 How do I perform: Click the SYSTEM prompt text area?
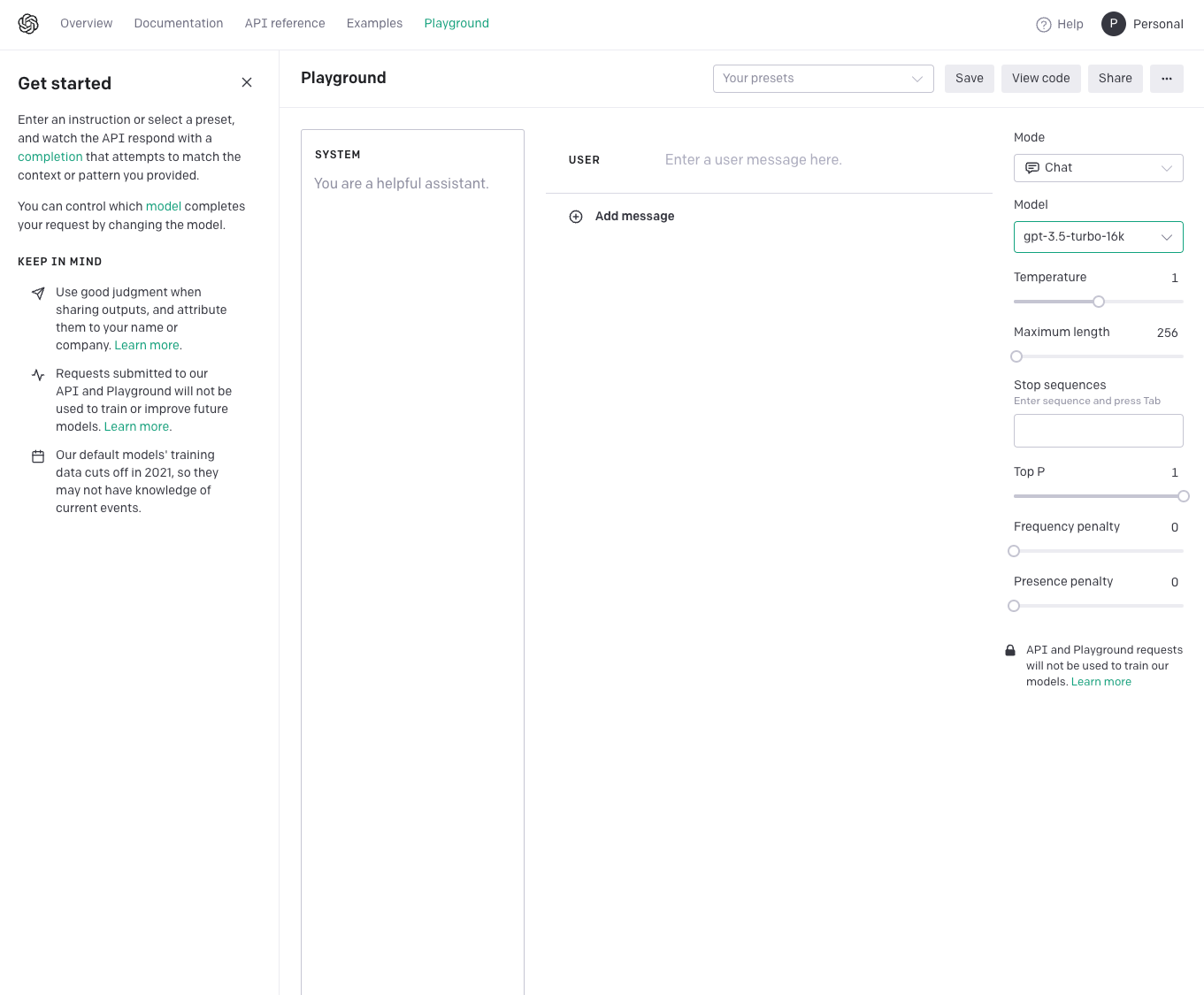[x=412, y=563]
